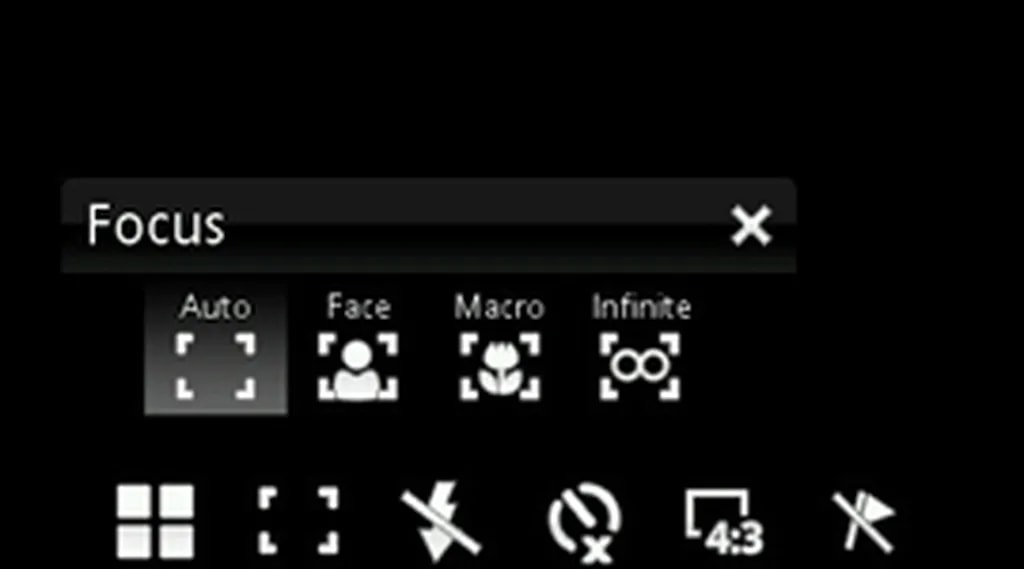Click the dark Focus header bar
1024x569 pixels.
tap(428, 225)
